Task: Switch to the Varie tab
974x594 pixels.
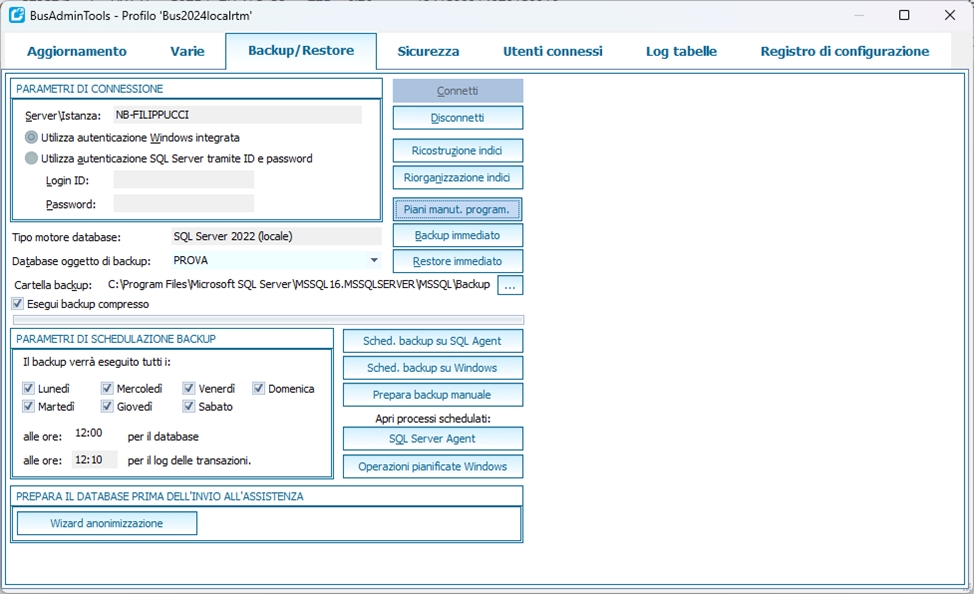Action: 187,52
